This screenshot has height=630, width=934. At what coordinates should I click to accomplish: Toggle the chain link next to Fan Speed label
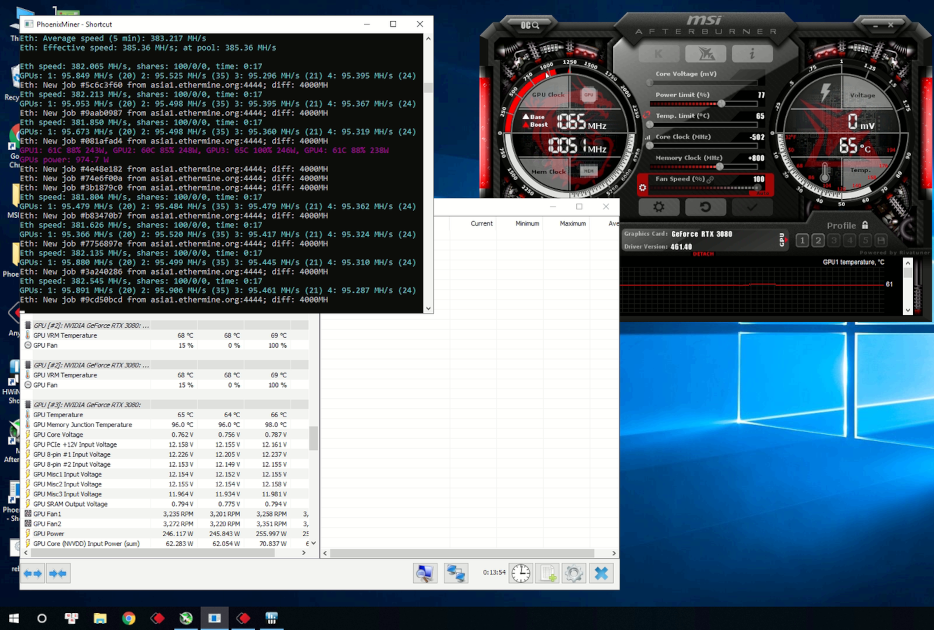tap(710, 179)
